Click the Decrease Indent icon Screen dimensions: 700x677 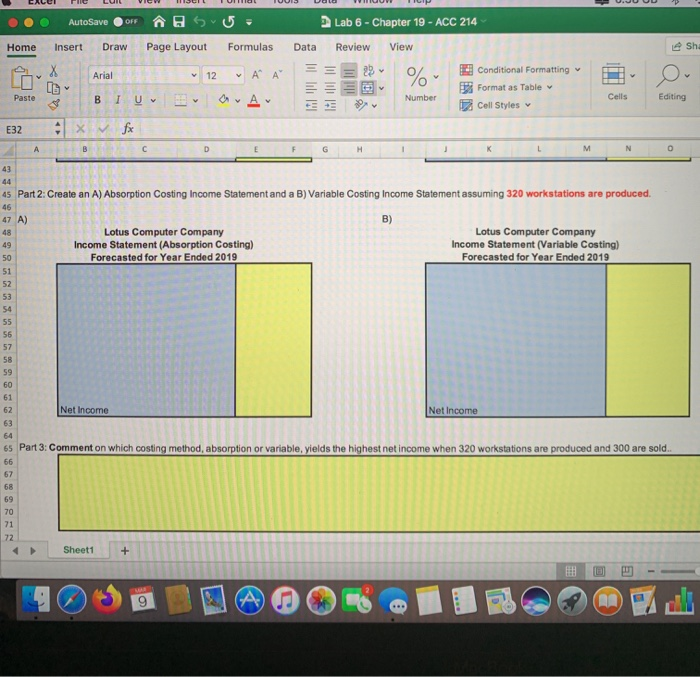click(x=311, y=105)
